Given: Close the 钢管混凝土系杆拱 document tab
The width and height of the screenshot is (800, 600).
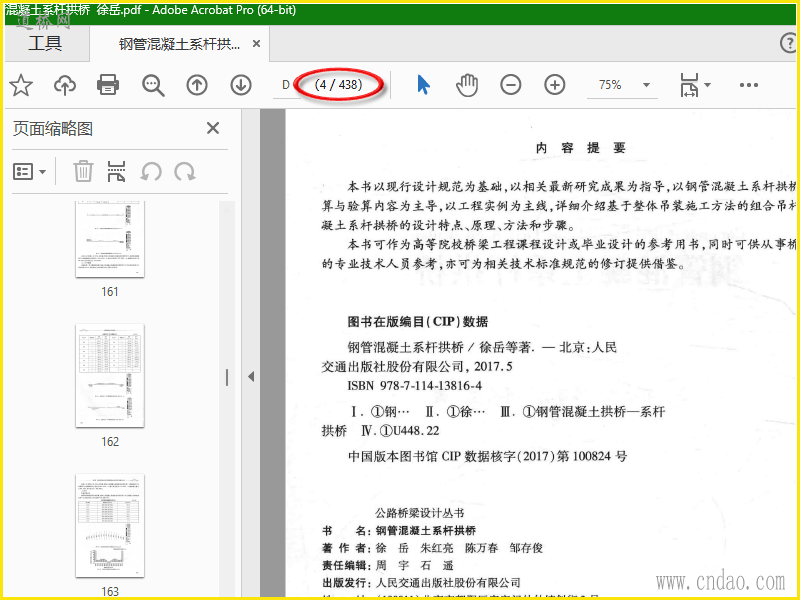Looking at the screenshot, I should coord(257,44).
